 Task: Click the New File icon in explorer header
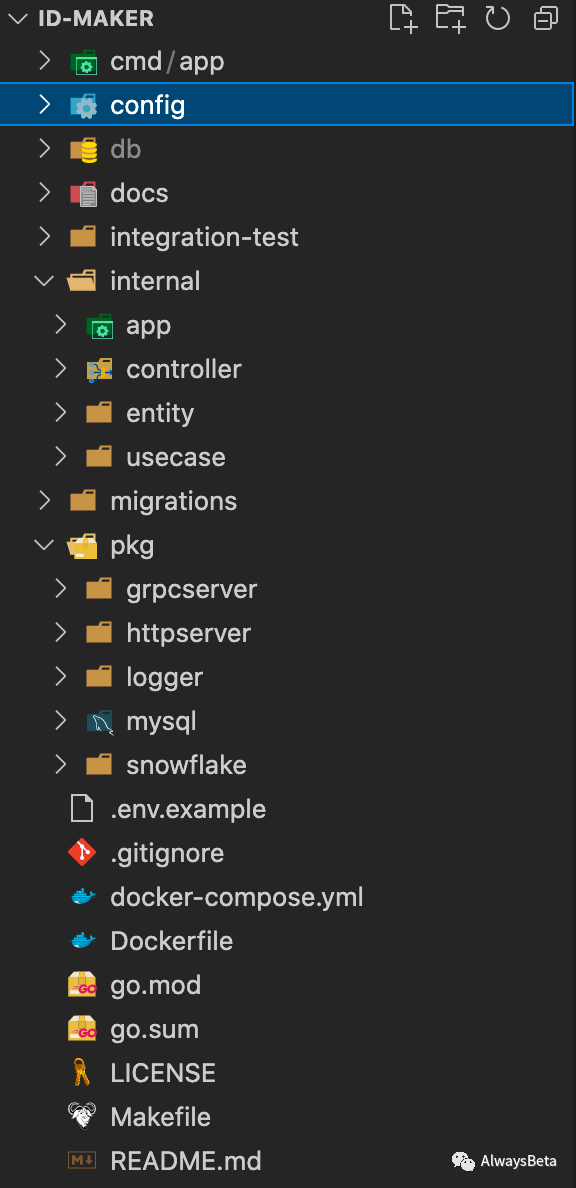pos(403,18)
